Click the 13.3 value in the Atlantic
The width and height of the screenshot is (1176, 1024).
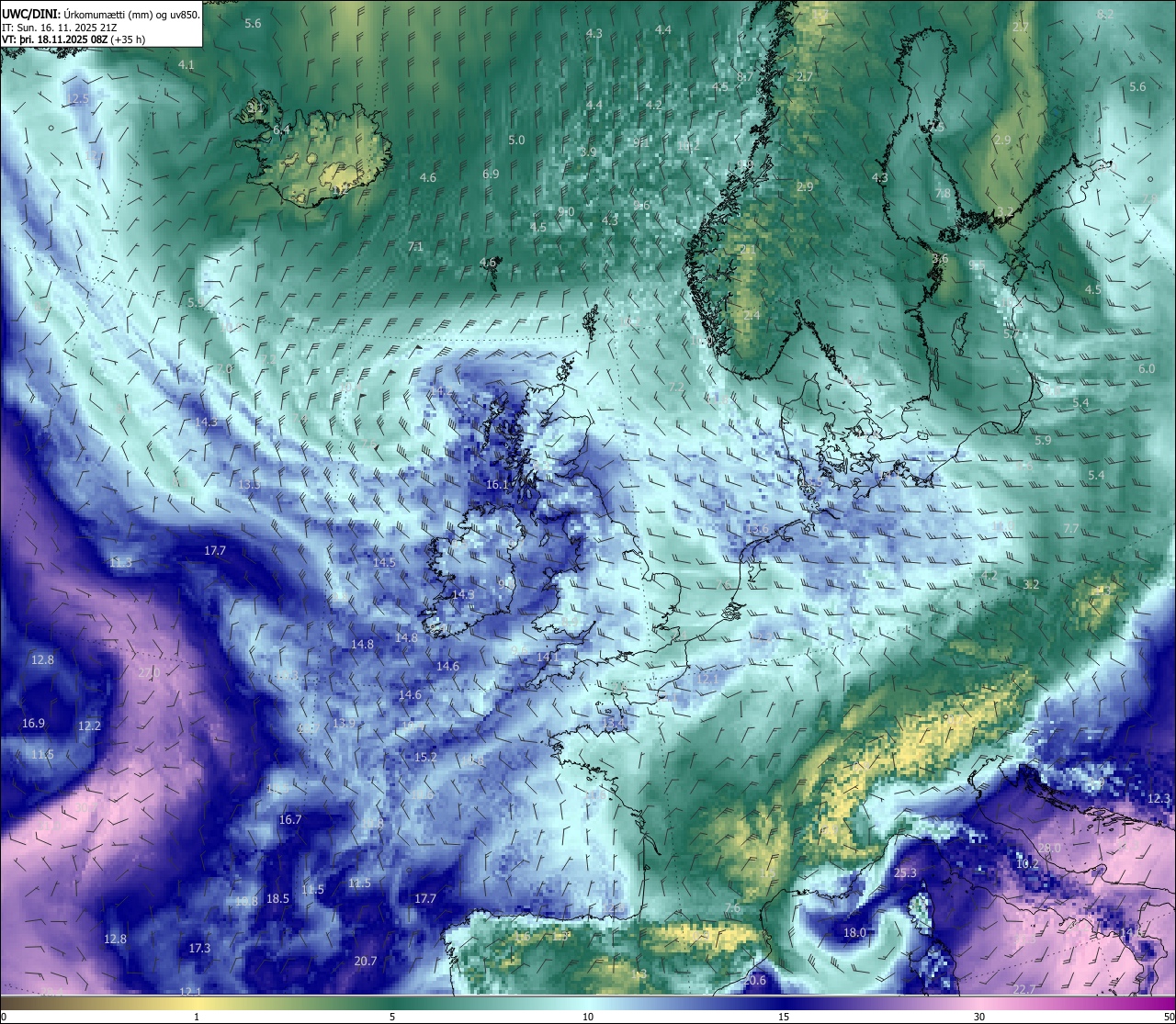tap(249, 484)
